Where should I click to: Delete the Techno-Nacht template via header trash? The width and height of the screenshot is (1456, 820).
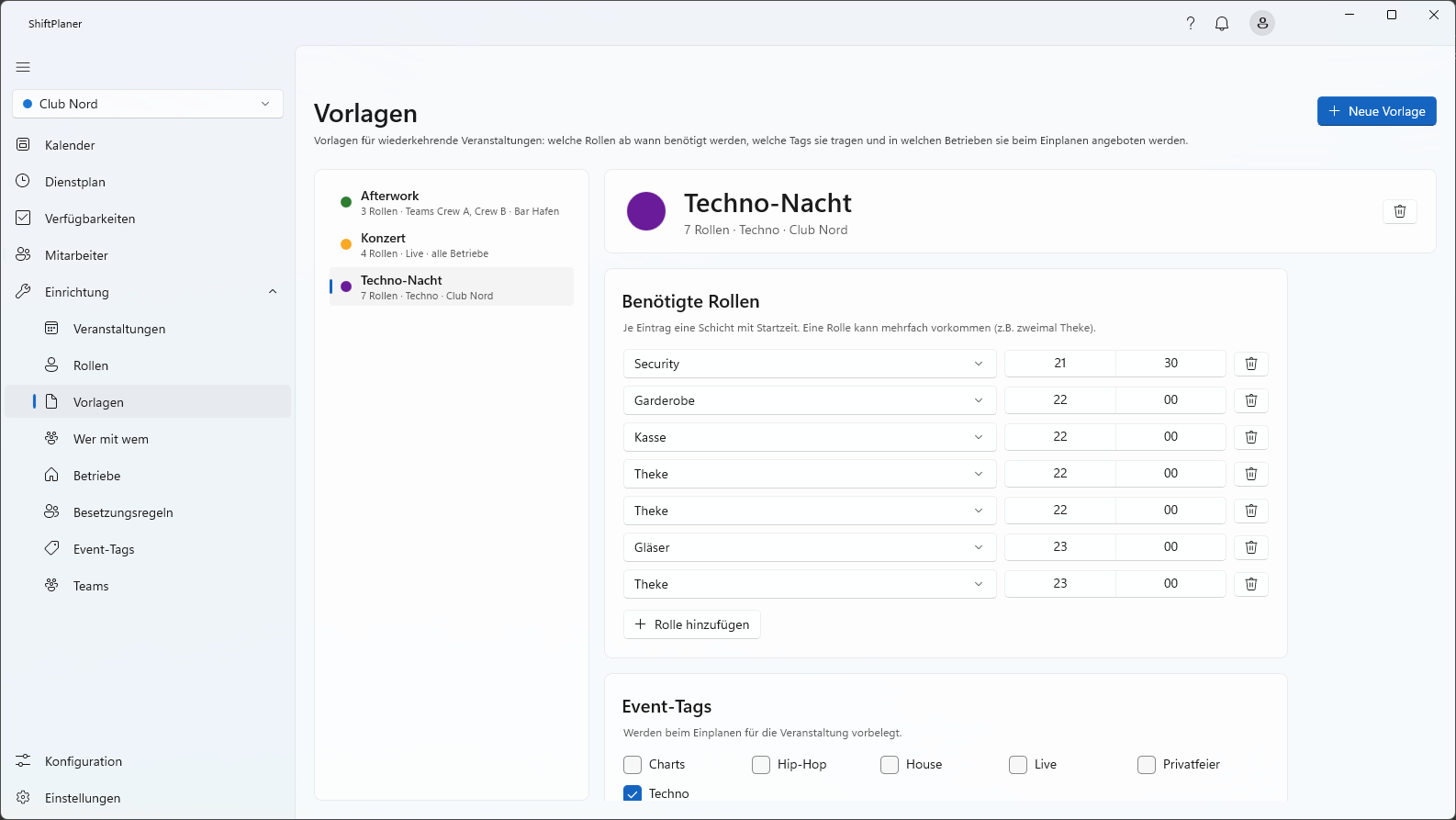(1400, 211)
